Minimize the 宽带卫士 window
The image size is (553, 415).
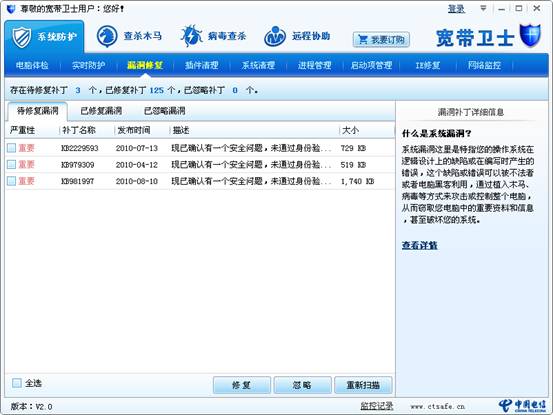[x=502, y=8]
